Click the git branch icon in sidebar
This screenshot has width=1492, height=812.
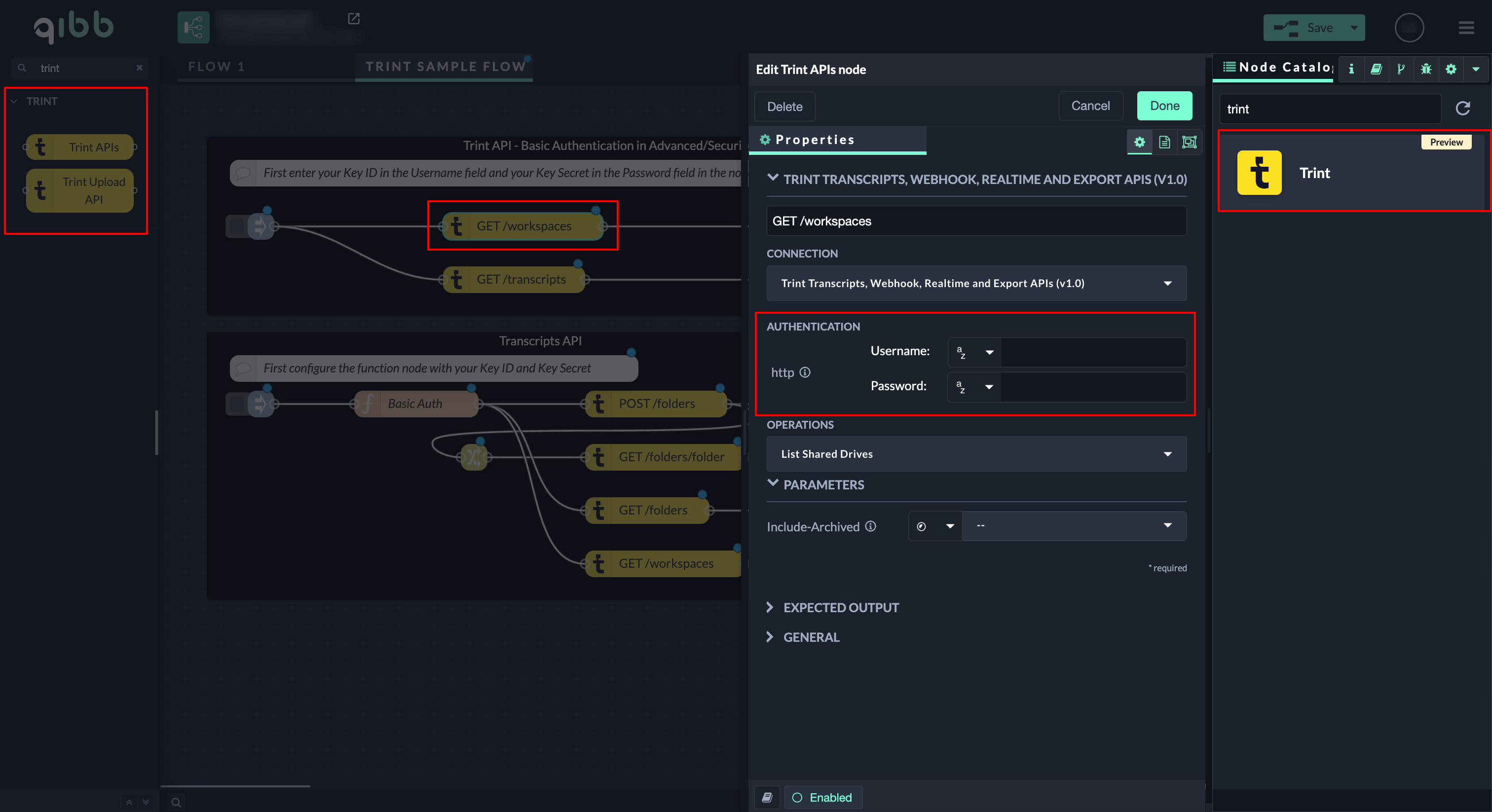(x=1401, y=69)
